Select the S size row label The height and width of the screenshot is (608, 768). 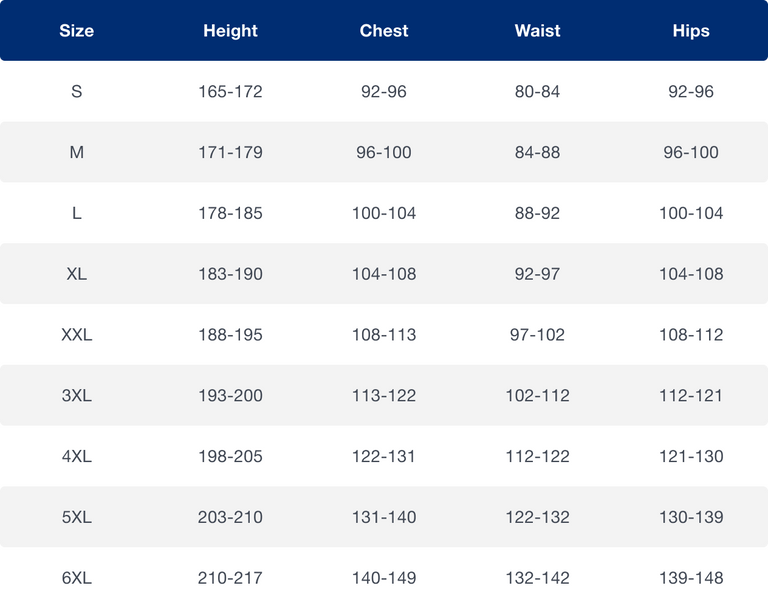76,92
